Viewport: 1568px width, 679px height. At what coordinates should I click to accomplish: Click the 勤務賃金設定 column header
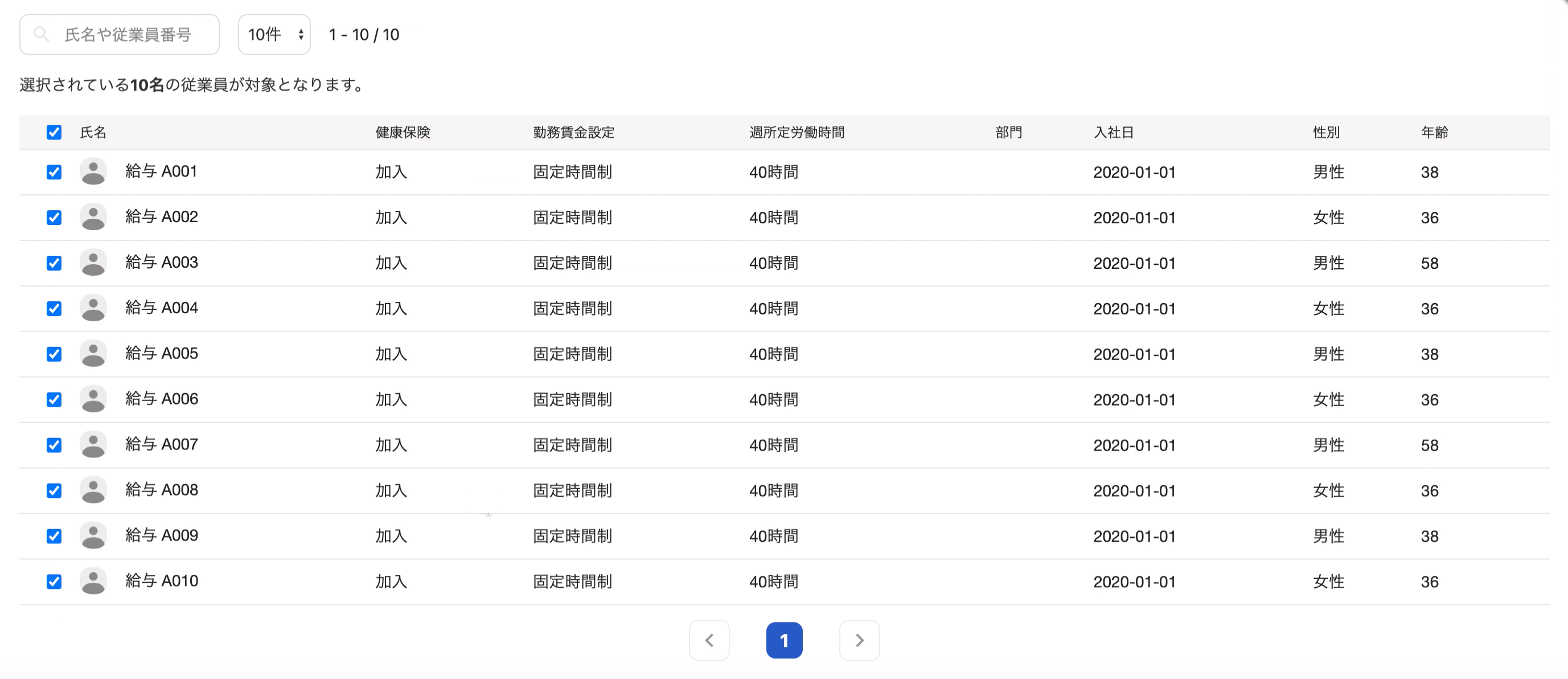(574, 132)
